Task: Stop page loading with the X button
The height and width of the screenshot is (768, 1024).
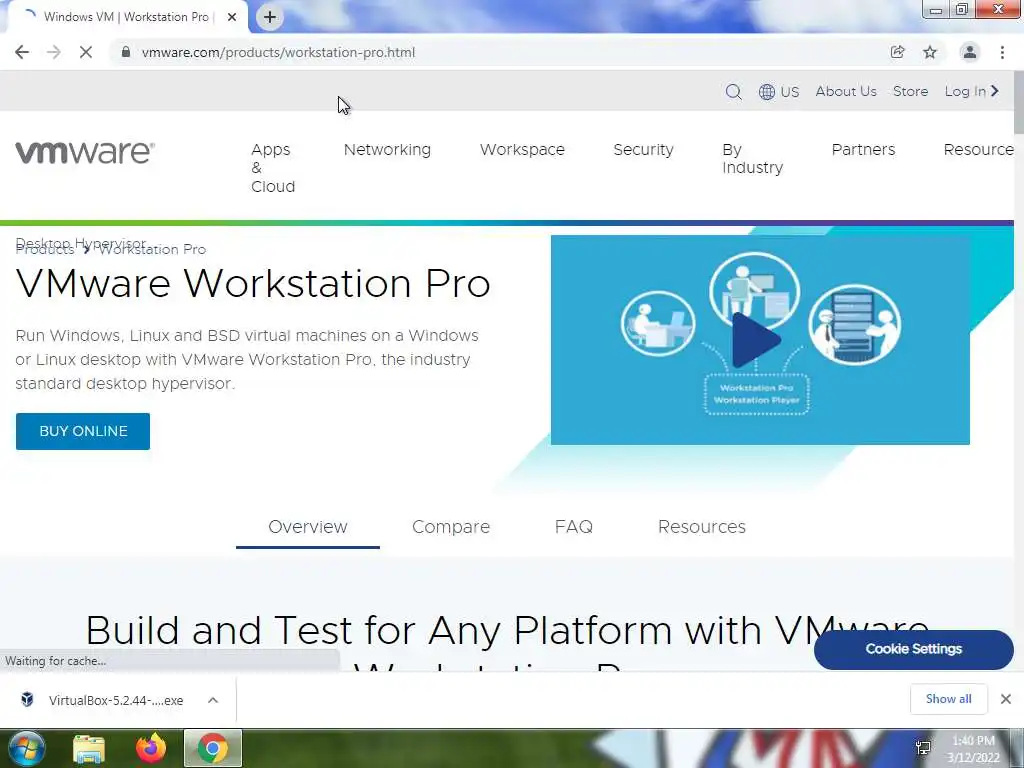Action: coord(86,52)
